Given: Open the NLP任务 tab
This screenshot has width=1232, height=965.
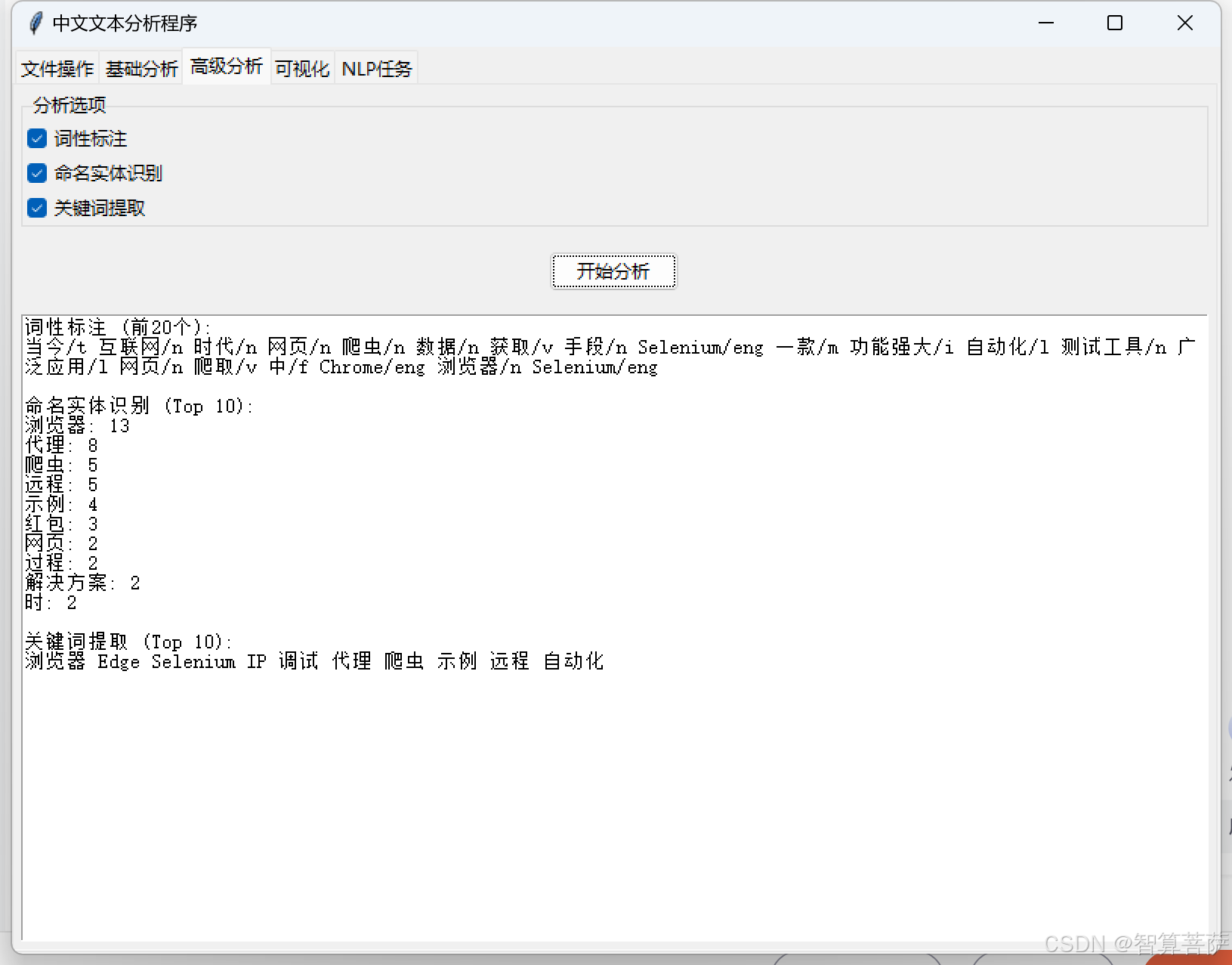Looking at the screenshot, I should pyautogui.click(x=376, y=69).
